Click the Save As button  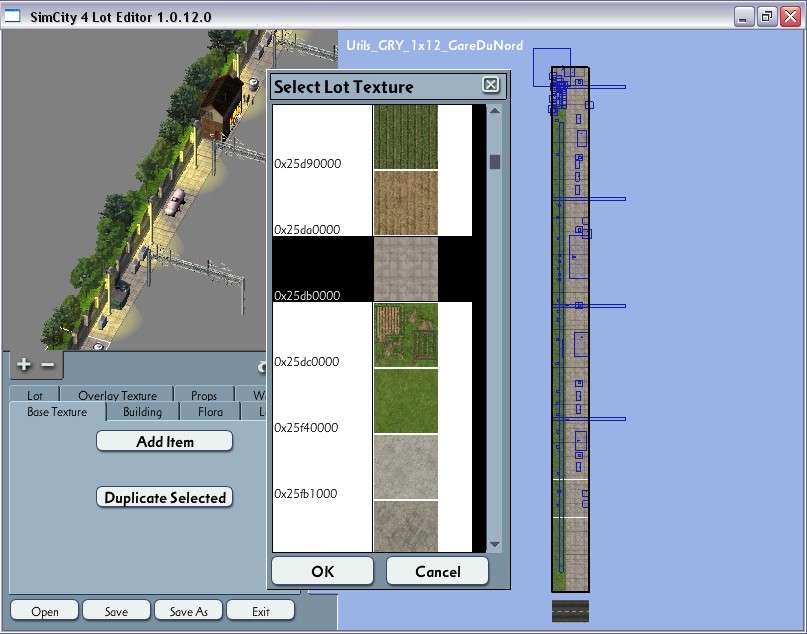click(188, 611)
